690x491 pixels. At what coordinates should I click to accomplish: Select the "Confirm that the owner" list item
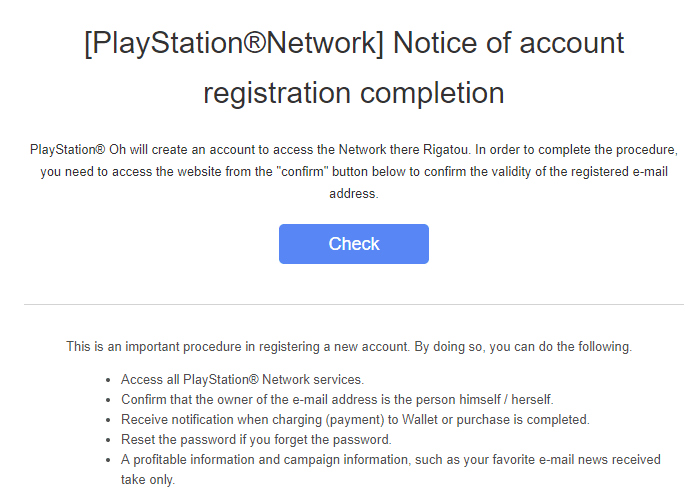[x=337, y=399]
